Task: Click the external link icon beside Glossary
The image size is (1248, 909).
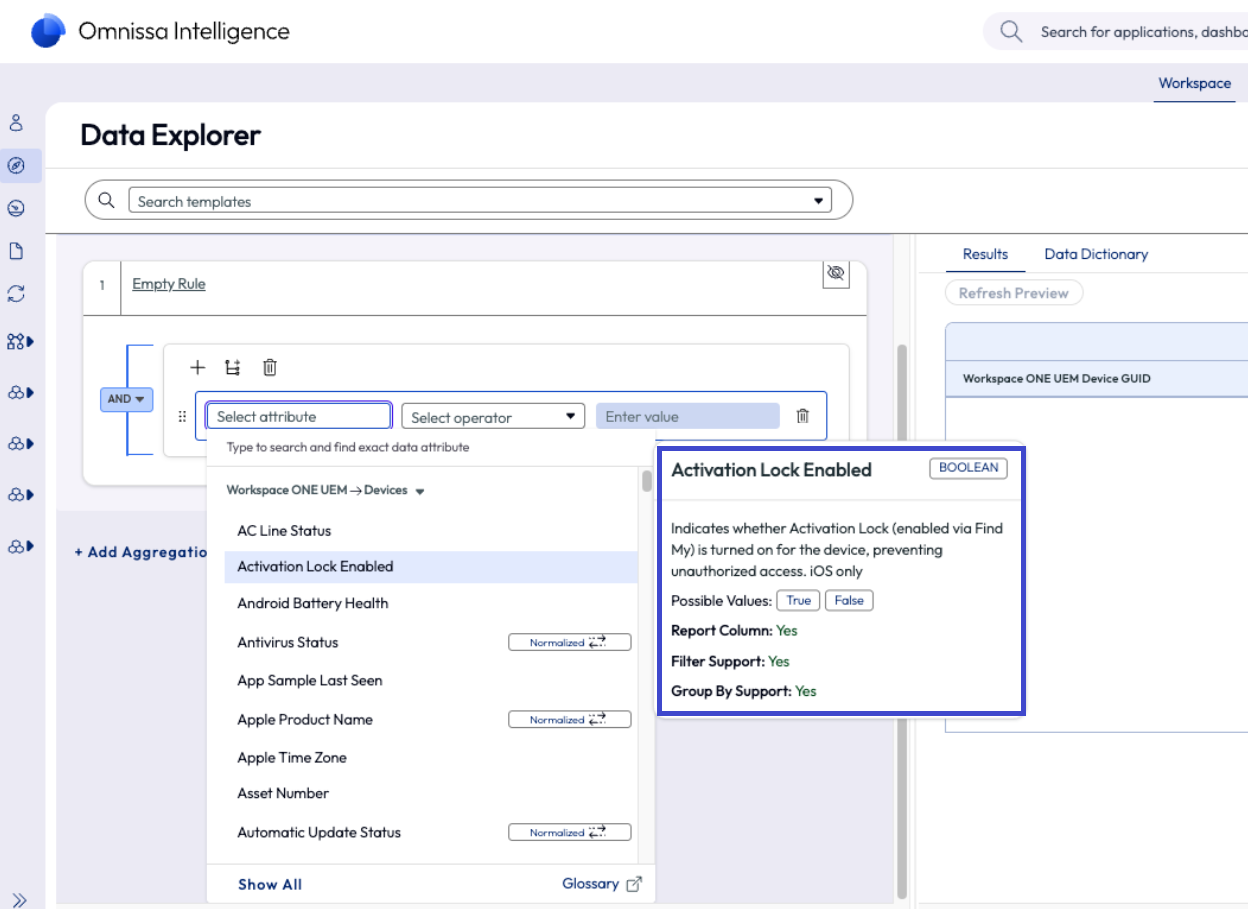Action: (633, 884)
